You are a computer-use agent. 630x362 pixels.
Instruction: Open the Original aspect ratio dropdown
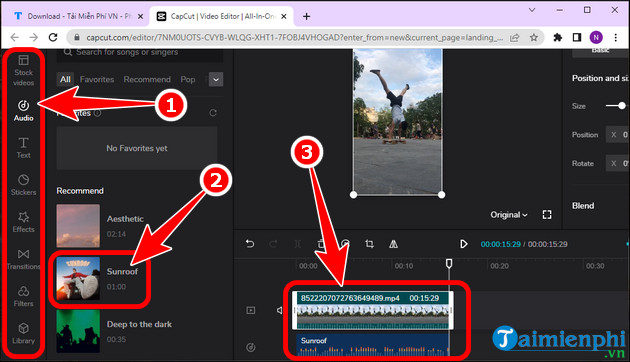click(508, 215)
